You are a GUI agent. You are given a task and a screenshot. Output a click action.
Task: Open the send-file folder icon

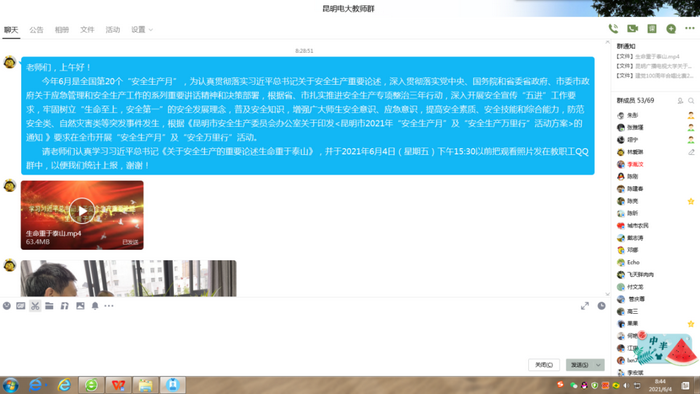point(50,306)
